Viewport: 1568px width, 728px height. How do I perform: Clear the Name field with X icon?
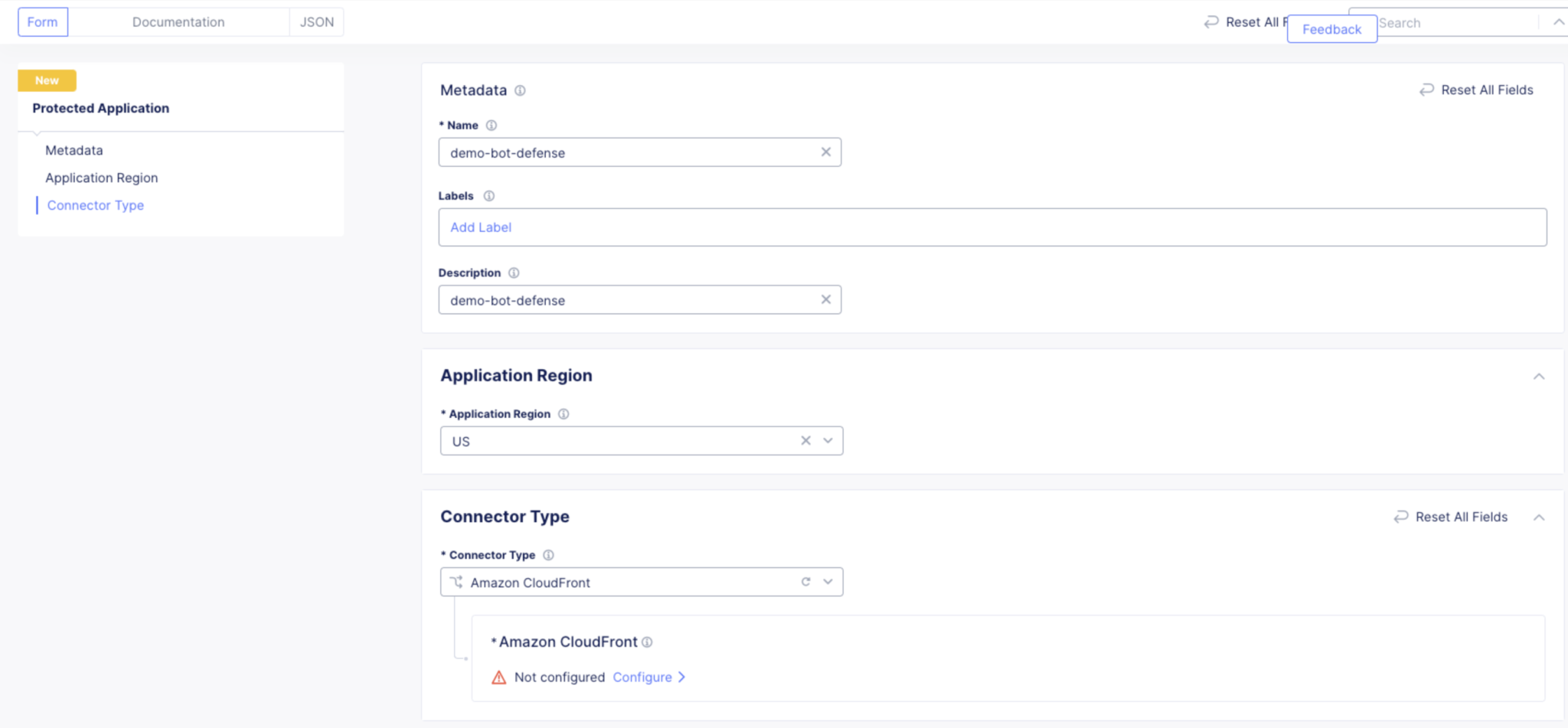pos(825,152)
